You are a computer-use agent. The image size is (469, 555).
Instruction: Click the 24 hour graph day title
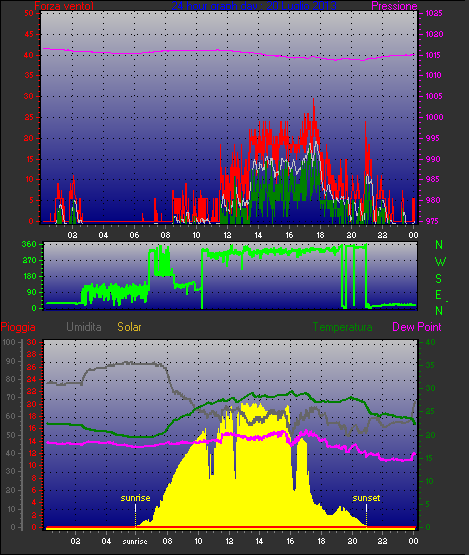point(254,6)
